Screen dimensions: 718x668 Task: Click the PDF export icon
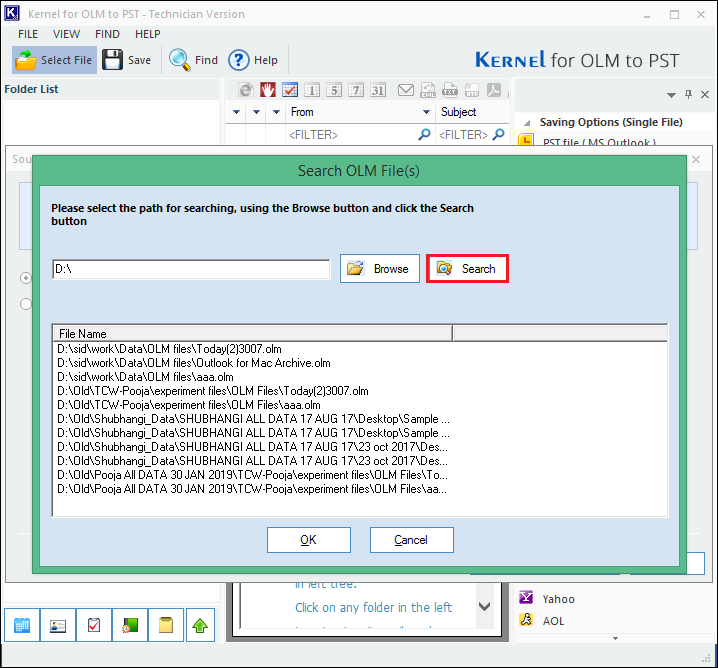(x=494, y=90)
